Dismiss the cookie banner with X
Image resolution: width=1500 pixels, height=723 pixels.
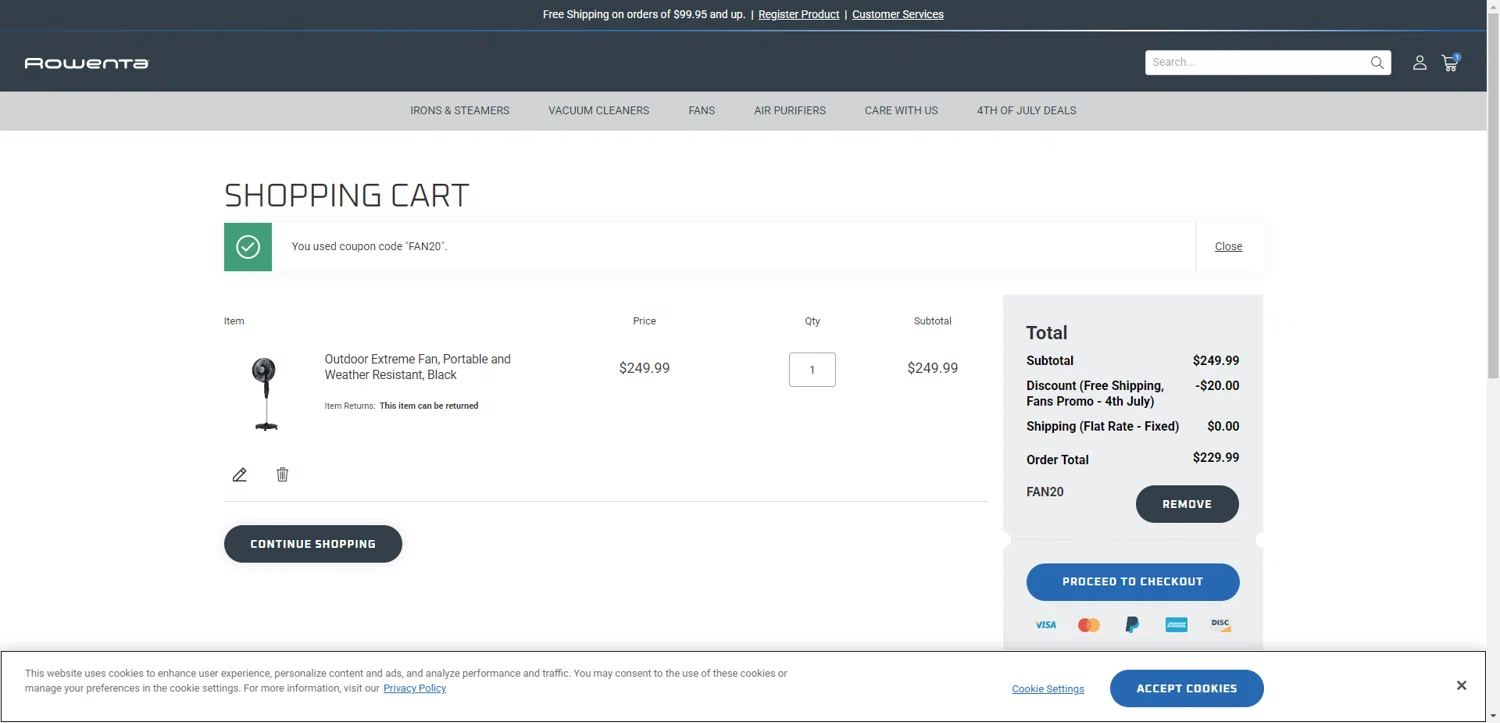[x=1461, y=686]
